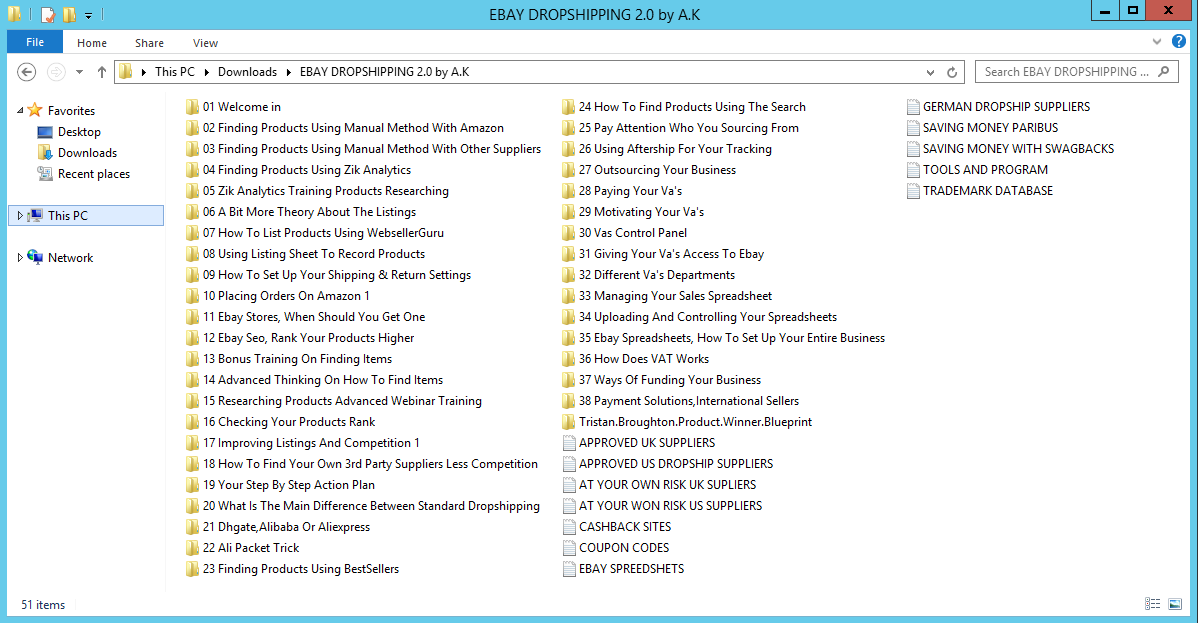Expand the Network tree node
The height and width of the screenshot is (623, 1198).
(20, 258)
